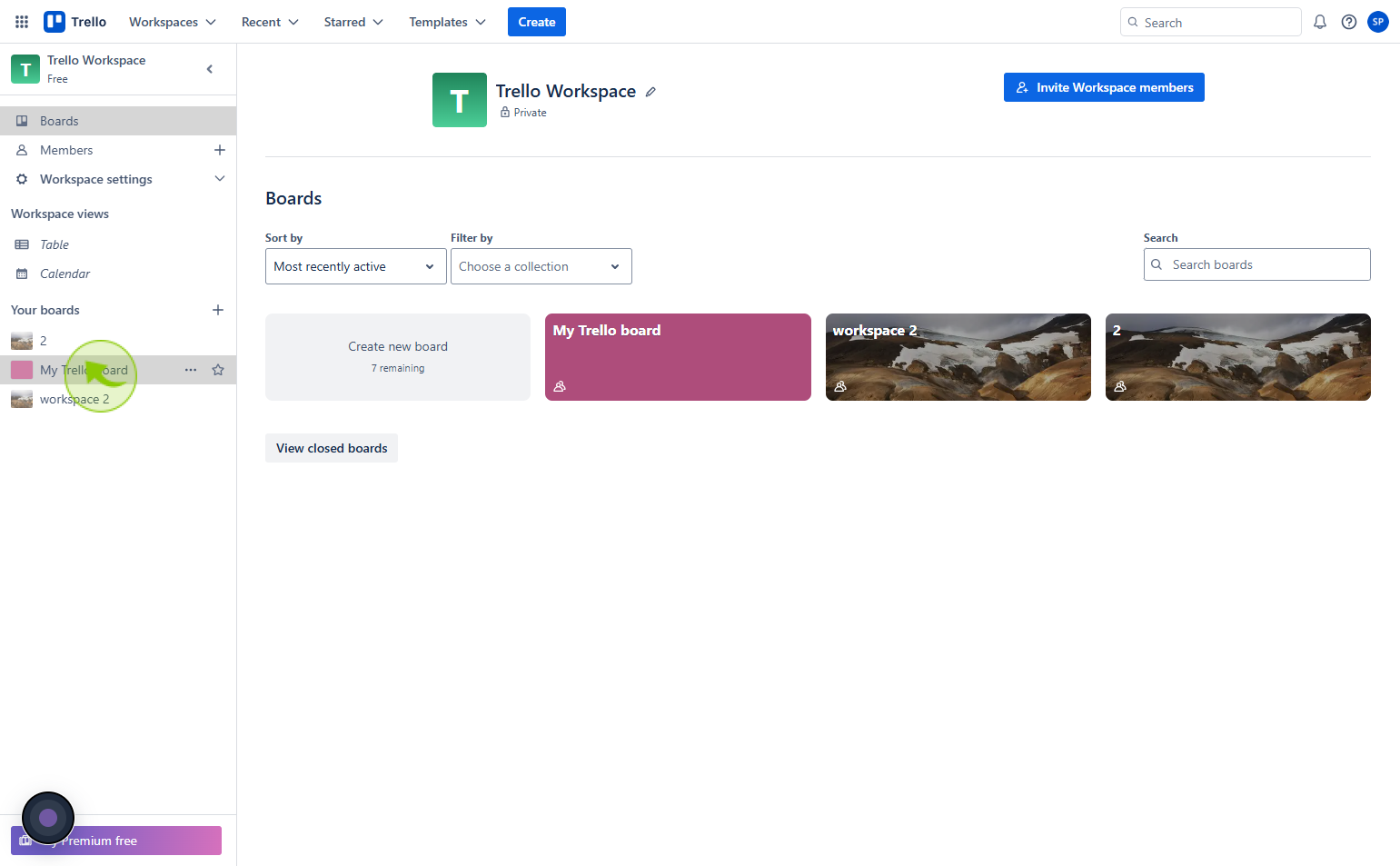Click the thumbnail of board 2 in sidebar

click(22, 341)
